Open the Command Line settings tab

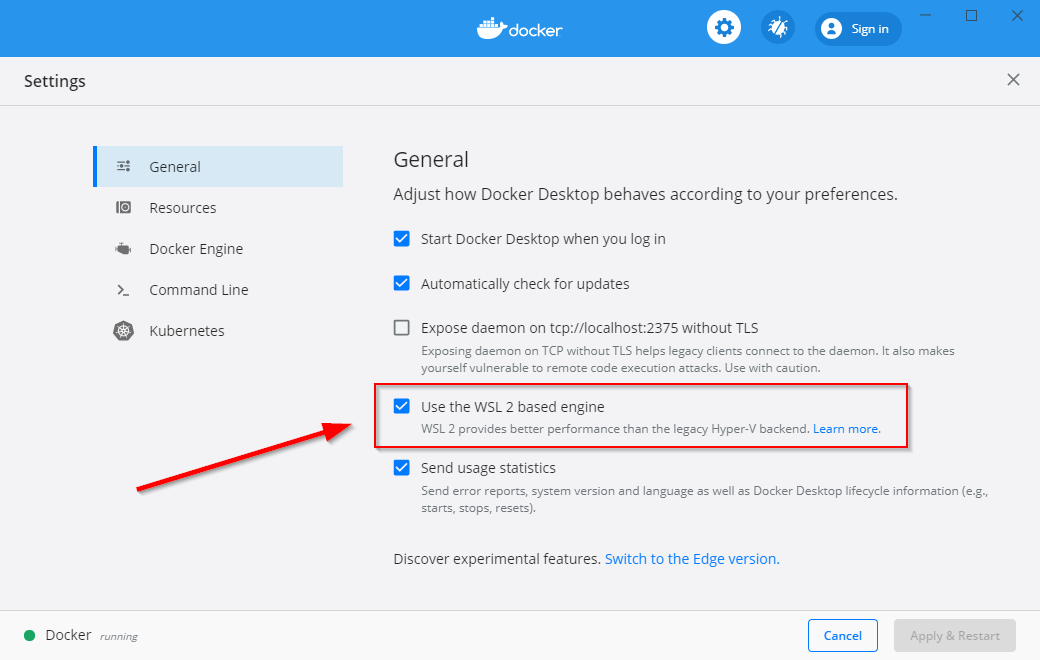pos(218,290)
